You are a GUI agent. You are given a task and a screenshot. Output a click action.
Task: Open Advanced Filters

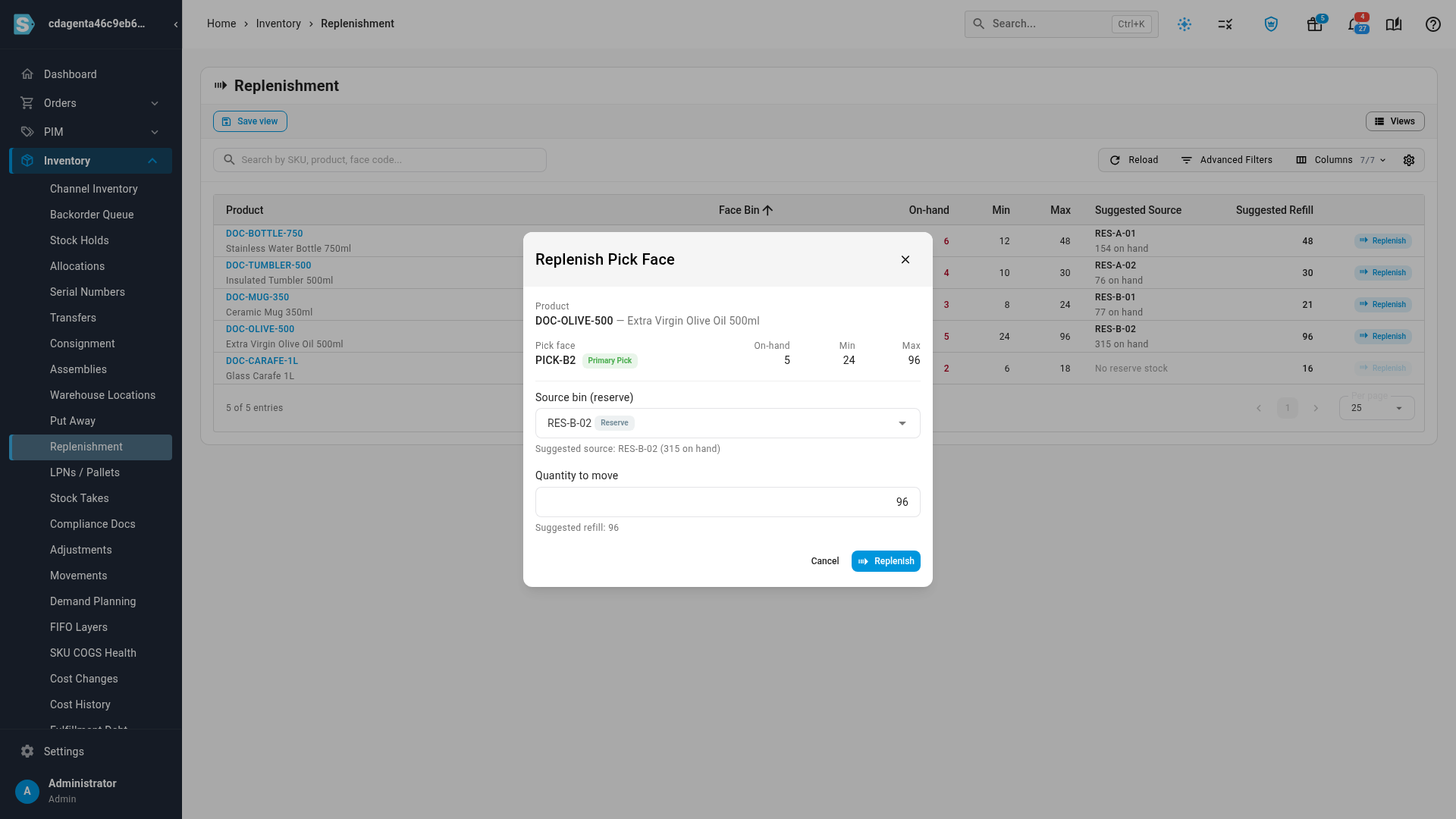click(1226, 160)
